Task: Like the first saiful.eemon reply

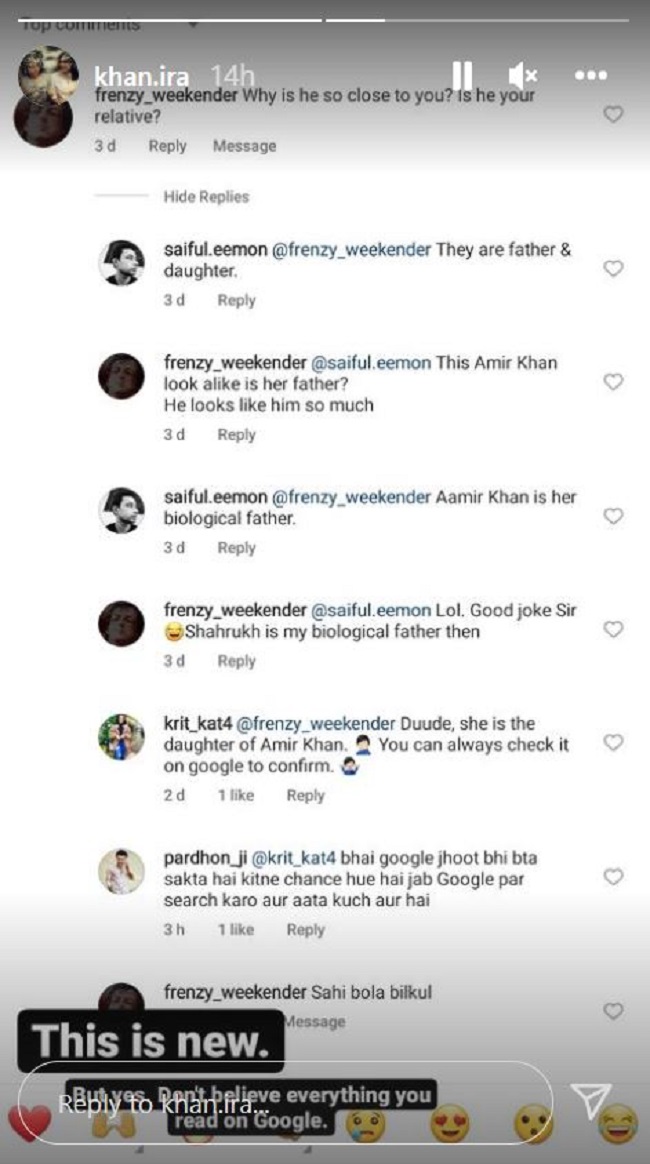Action: pos(613,269)
